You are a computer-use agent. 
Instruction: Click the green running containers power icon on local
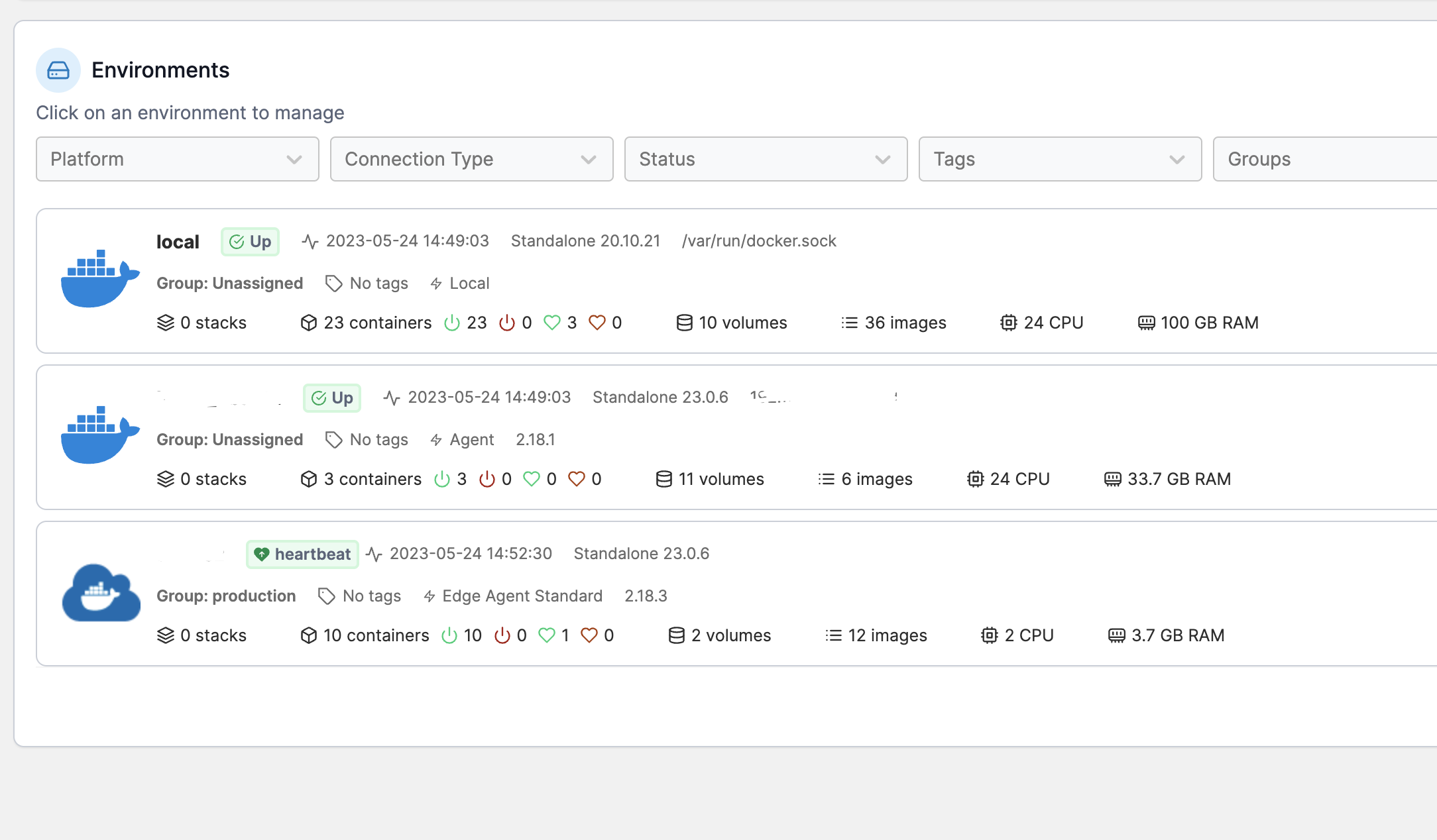click(x=452, y=323)
